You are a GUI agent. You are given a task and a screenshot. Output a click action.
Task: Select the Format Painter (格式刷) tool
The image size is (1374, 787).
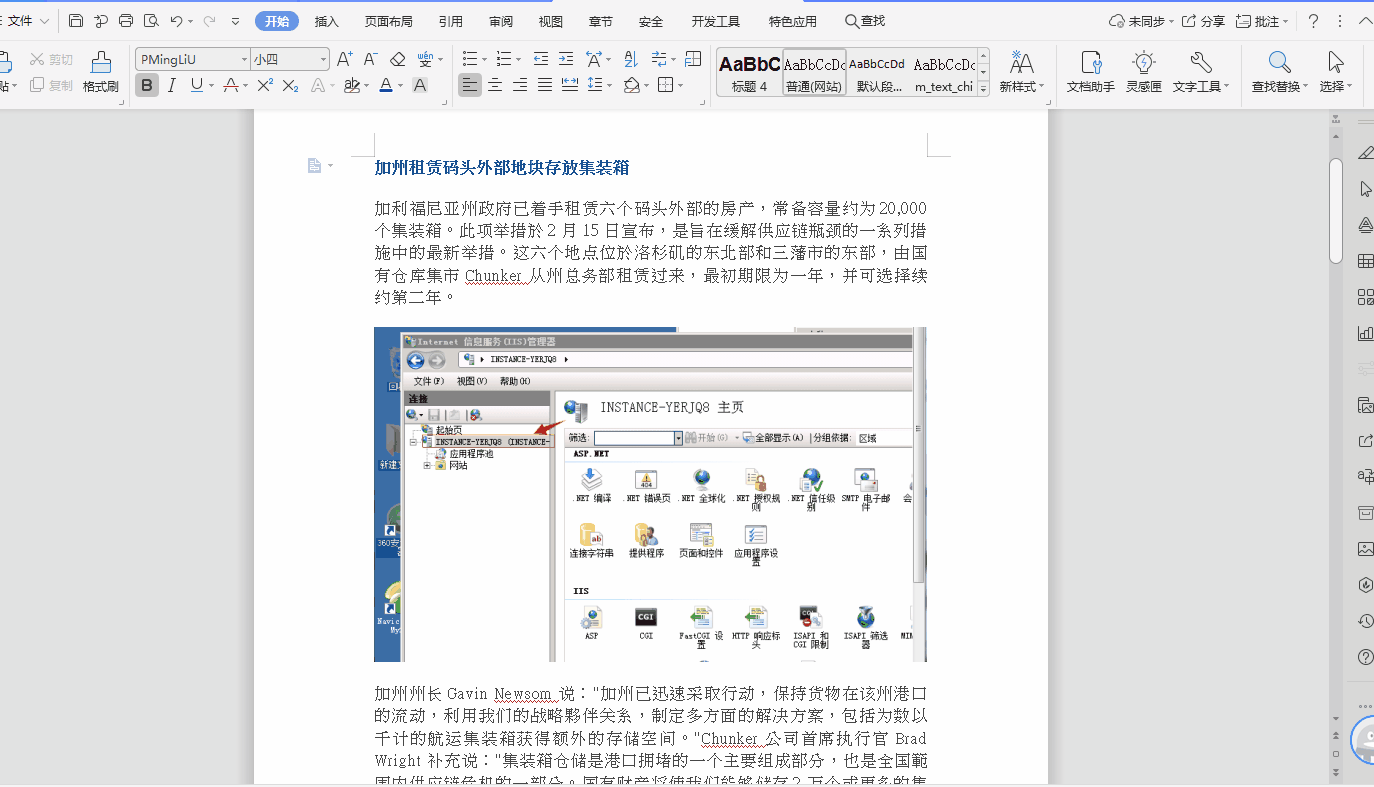click(x=101, y=73)
